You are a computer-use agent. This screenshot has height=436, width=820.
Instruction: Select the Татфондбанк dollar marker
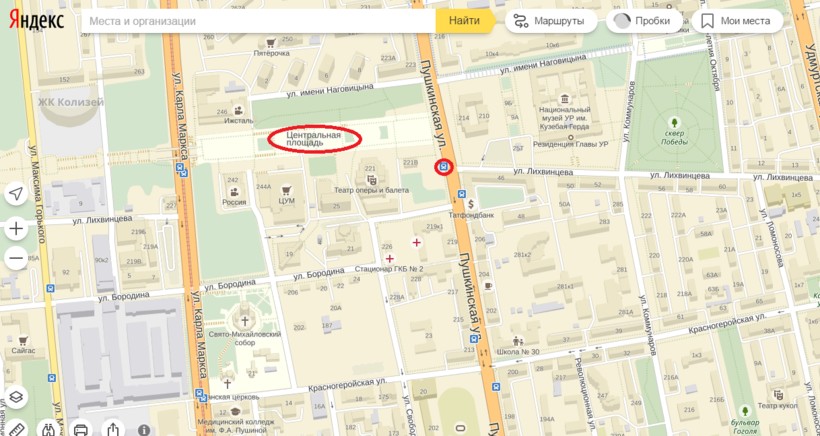471,204
